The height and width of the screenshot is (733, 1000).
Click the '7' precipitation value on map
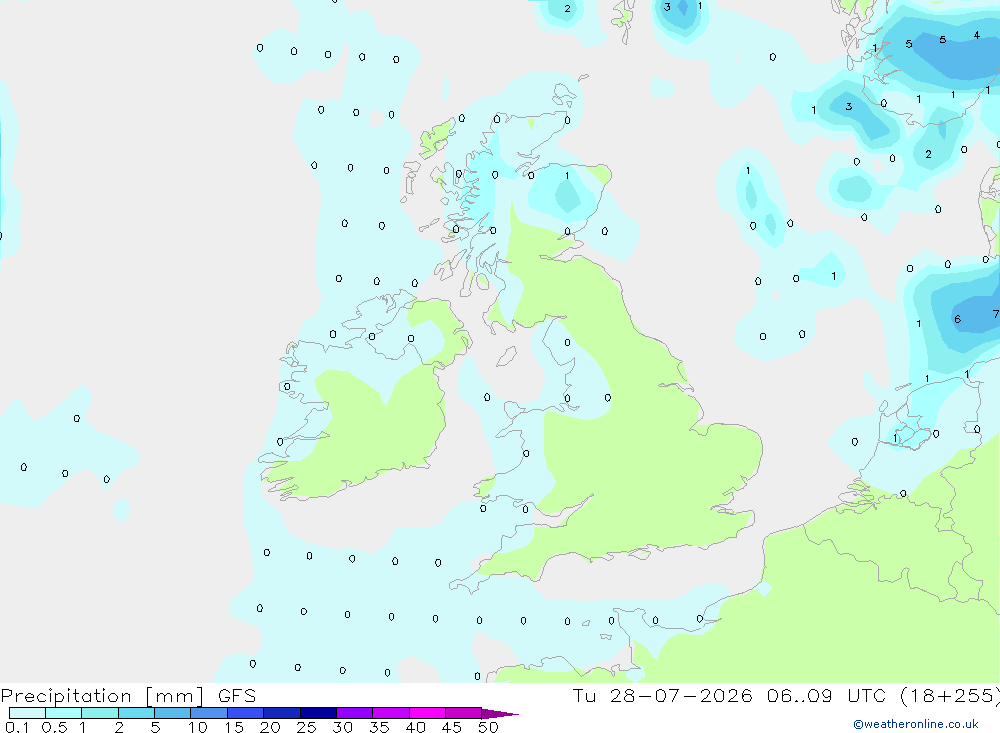(x=995, y=314)
